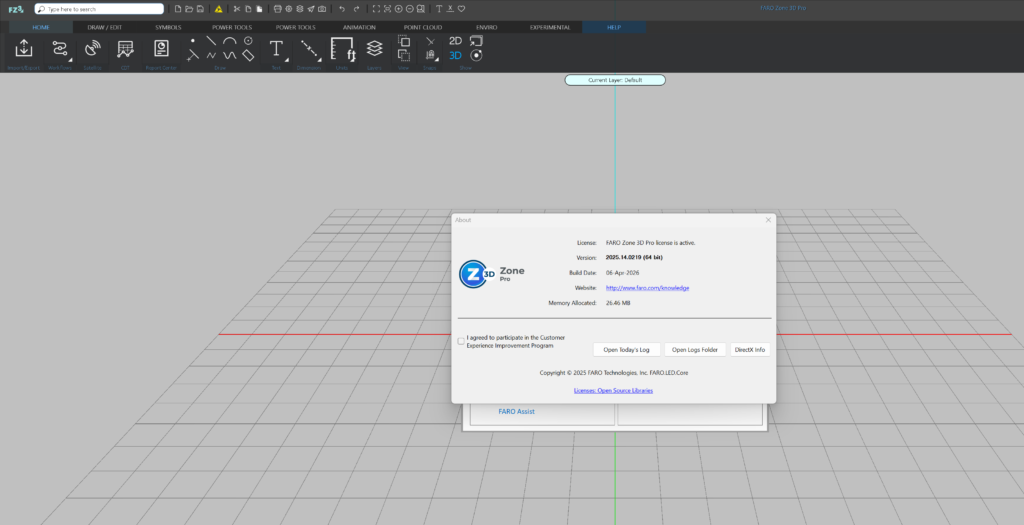Open the CDT tool
1024x525 pixels.
[125, 48]
